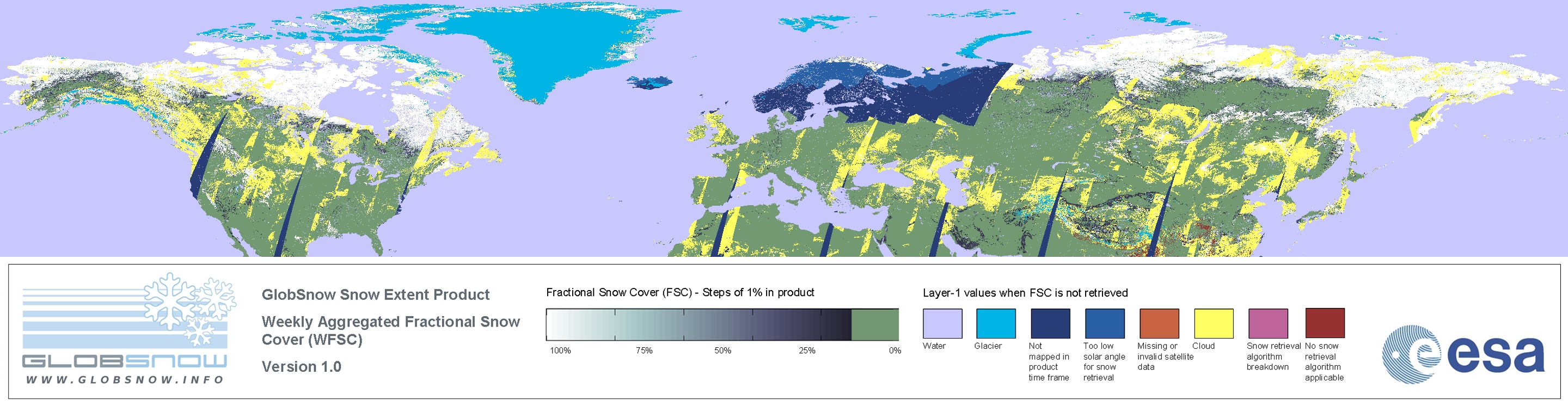Click the 'Cloud' legend label

[x=1203, y=346]
